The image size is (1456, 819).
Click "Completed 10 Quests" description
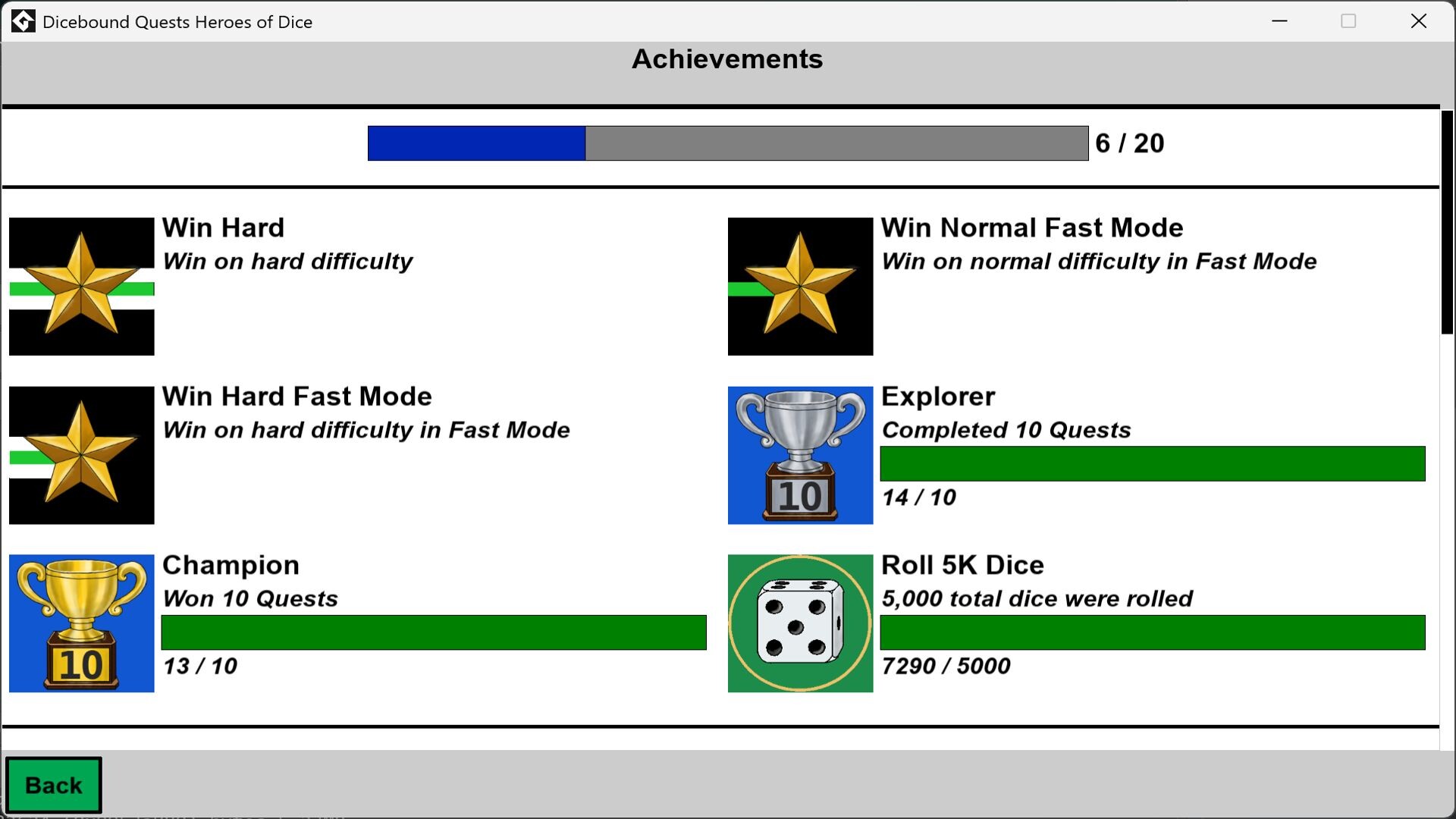coord(1006,430)
